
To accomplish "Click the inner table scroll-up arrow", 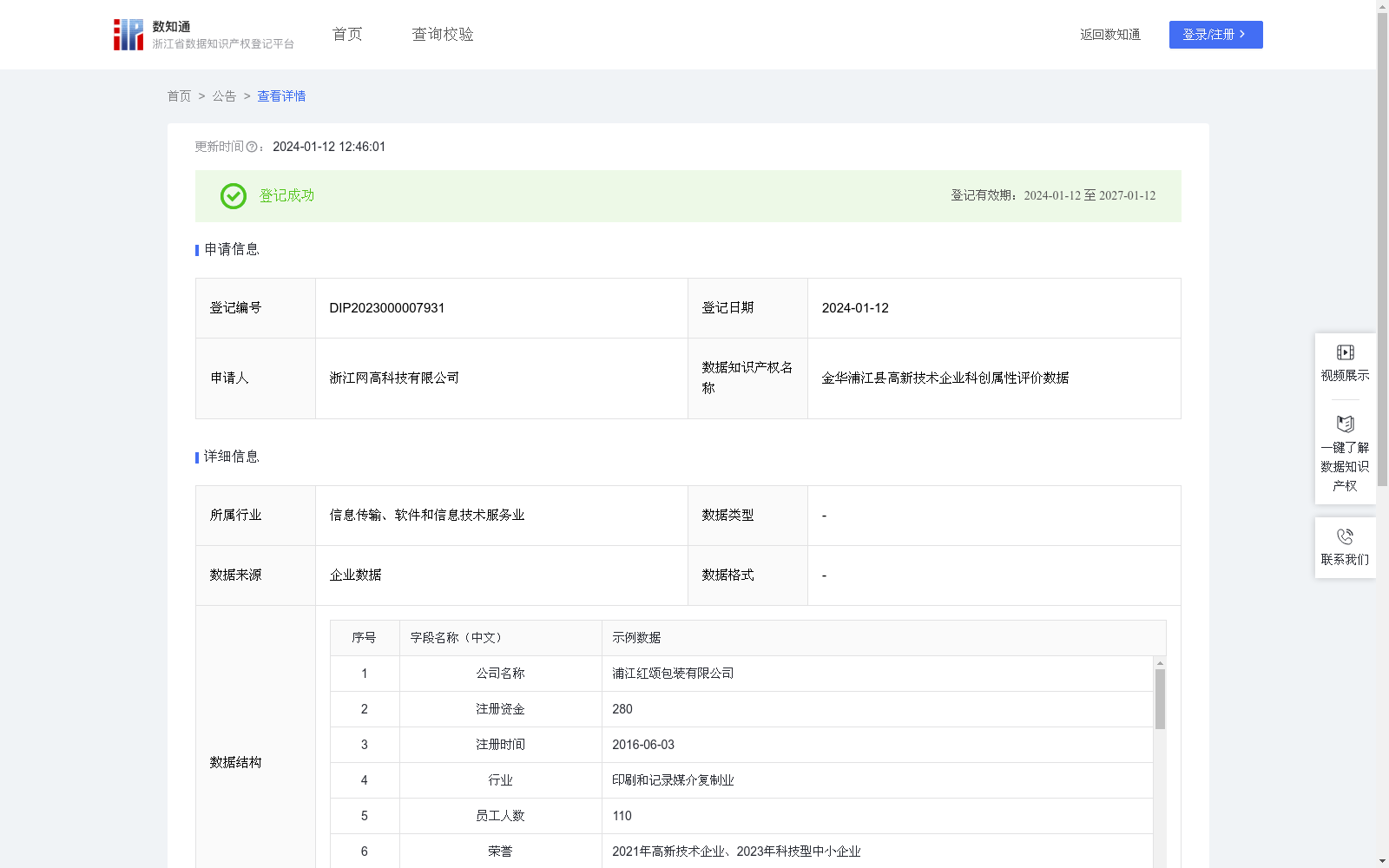I will click(1160, 663).
